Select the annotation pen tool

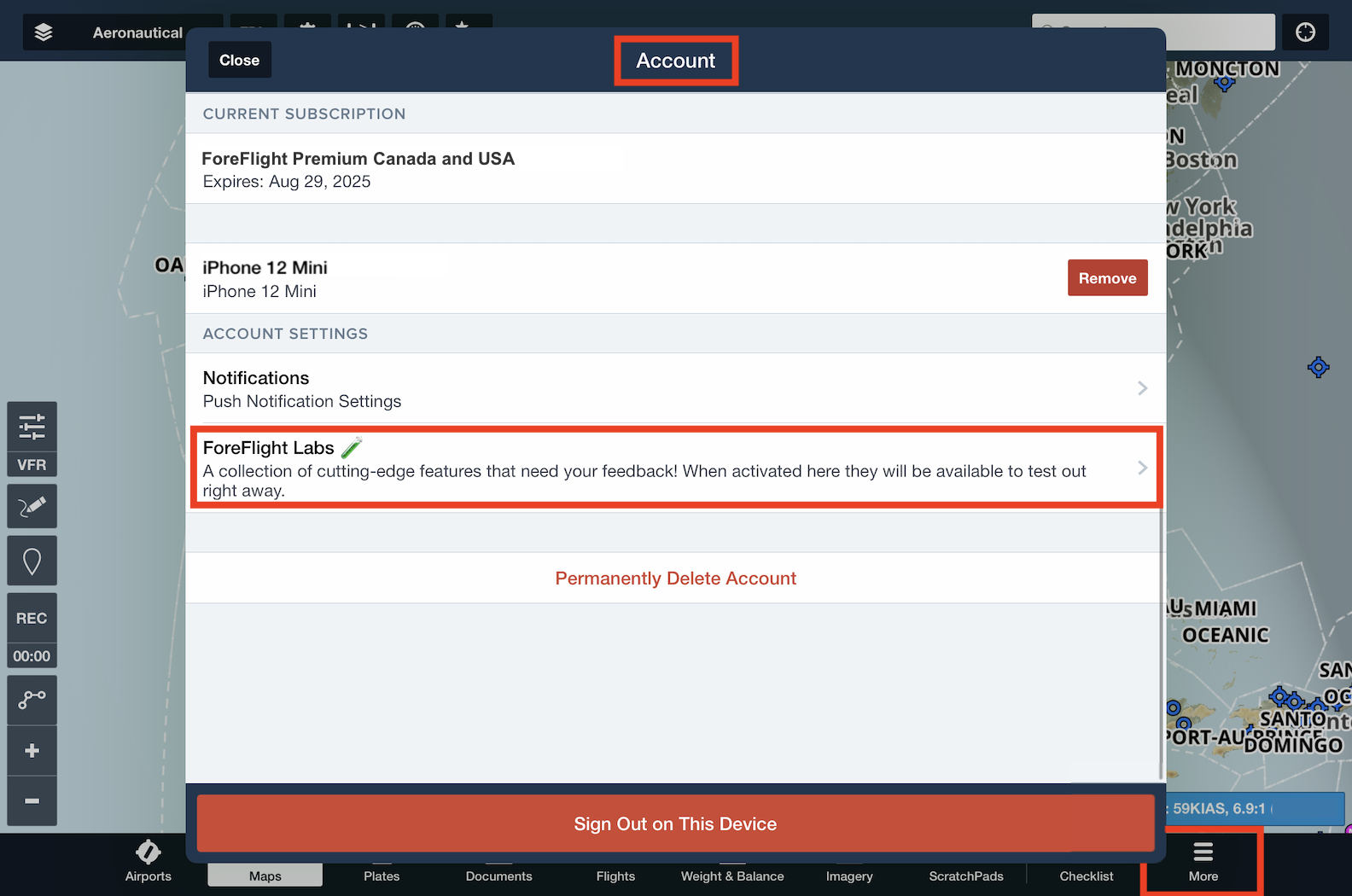pos(32,507)
